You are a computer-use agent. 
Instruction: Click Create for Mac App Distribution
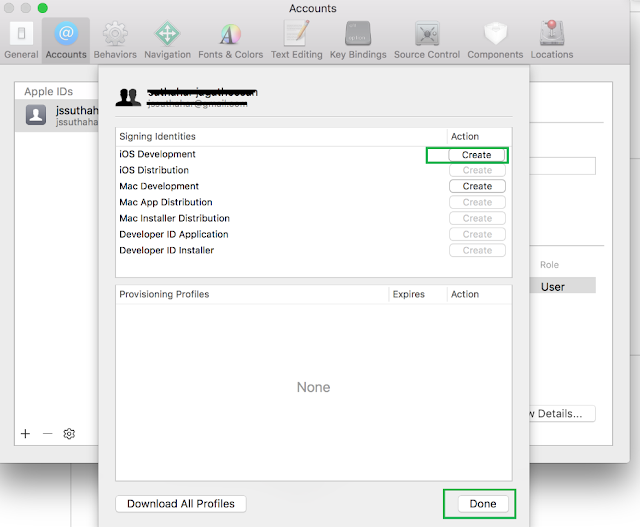coord(477,202)
